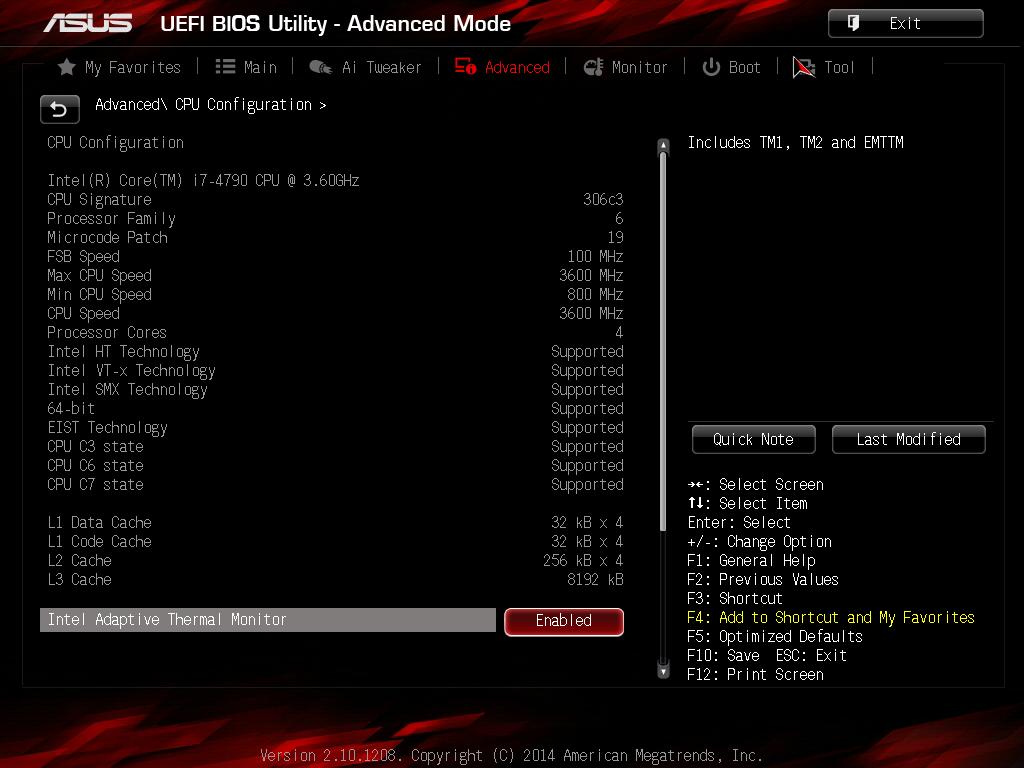Image resolution: width=1024 pixels, height=768 pixels.
Task: Click the Advanced\ CPU Configuration breadcrumb
Action: 210,104
